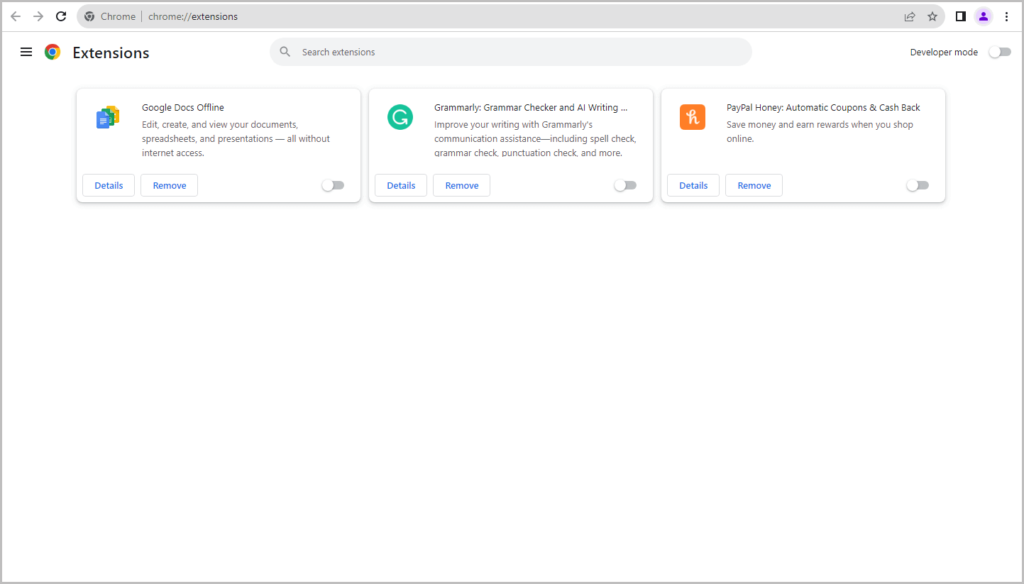Click the Google Docs Offline icon
1024x584 pixels.
(x=108, y=117)
